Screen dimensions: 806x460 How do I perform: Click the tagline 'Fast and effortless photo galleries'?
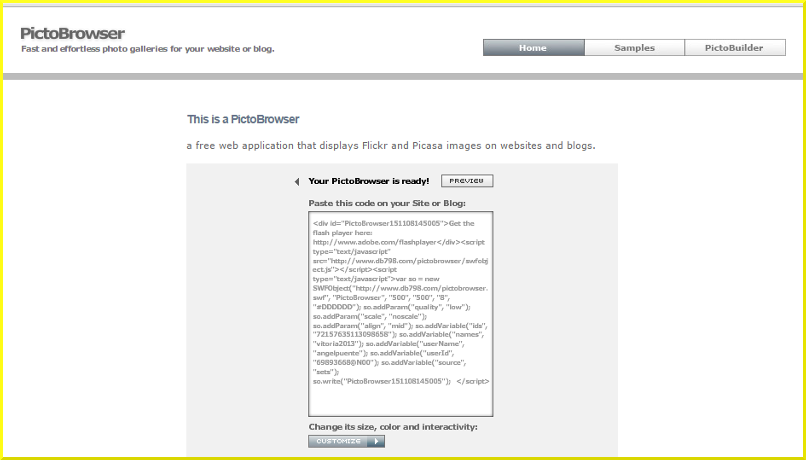point(148,49)
